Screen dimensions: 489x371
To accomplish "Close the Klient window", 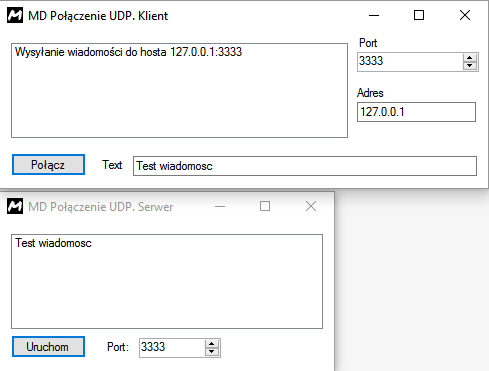I will [x=465, y=15].
